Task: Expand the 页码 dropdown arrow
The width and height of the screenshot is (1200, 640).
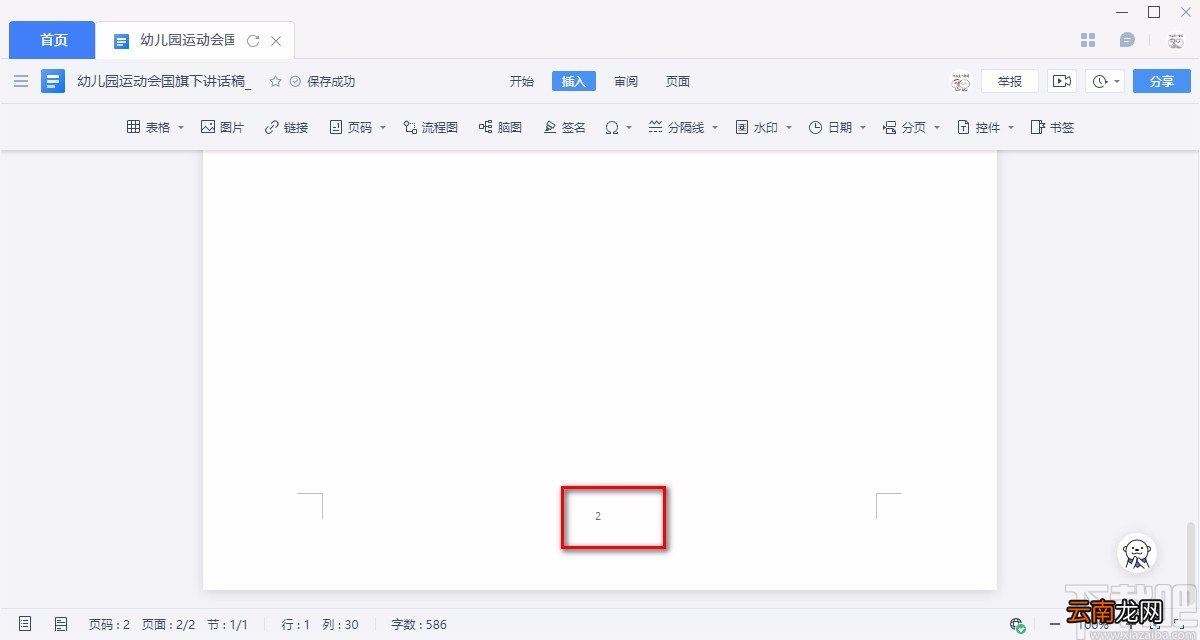Action: pyautogui.click(x=383, y=128)
